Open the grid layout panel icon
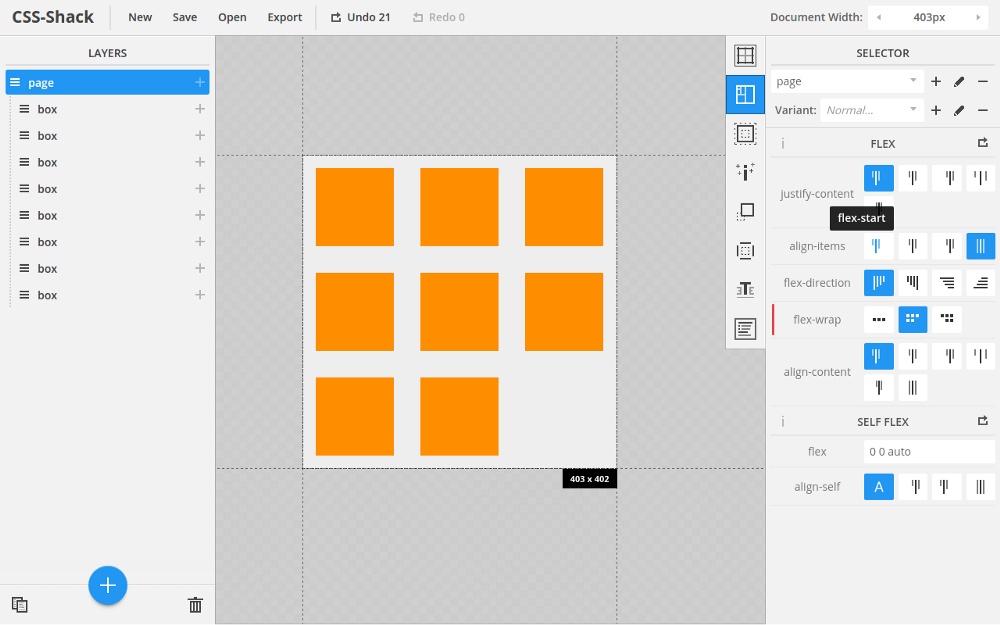1000x625 pixels. pos(745,56)
